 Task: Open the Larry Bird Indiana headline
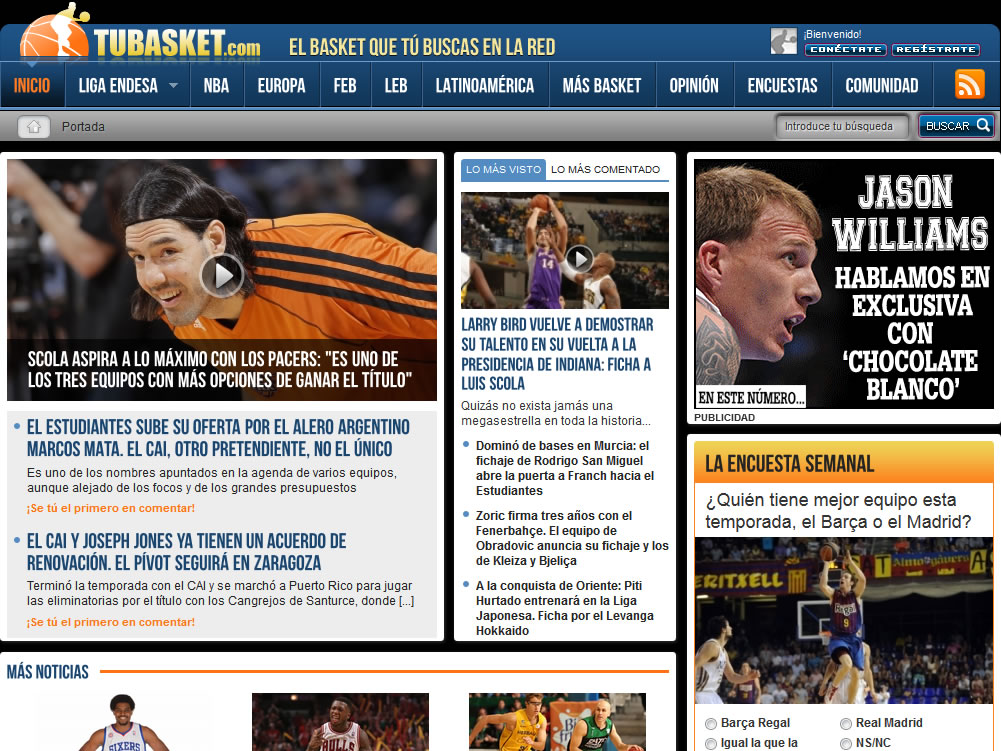pyautogui.click(x=557, y=354)
